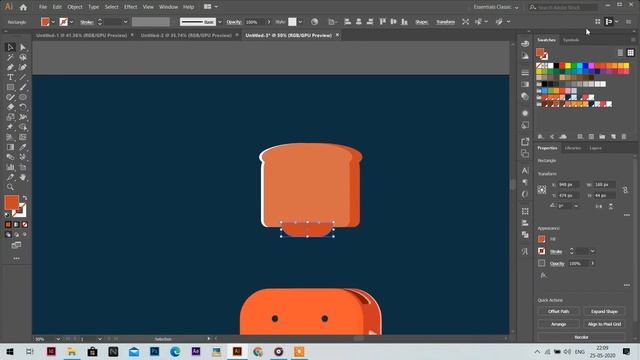The image size is (640, 360).
Task: Select the Type tool
Action: click(x=10, y=77)
